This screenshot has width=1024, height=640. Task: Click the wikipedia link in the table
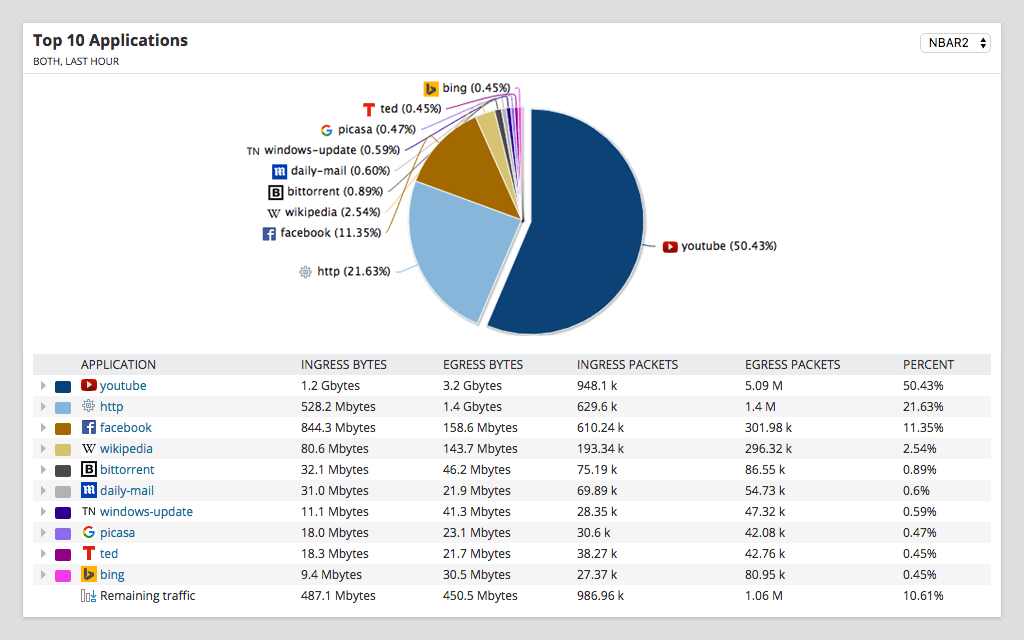click(x=125, y=448)
